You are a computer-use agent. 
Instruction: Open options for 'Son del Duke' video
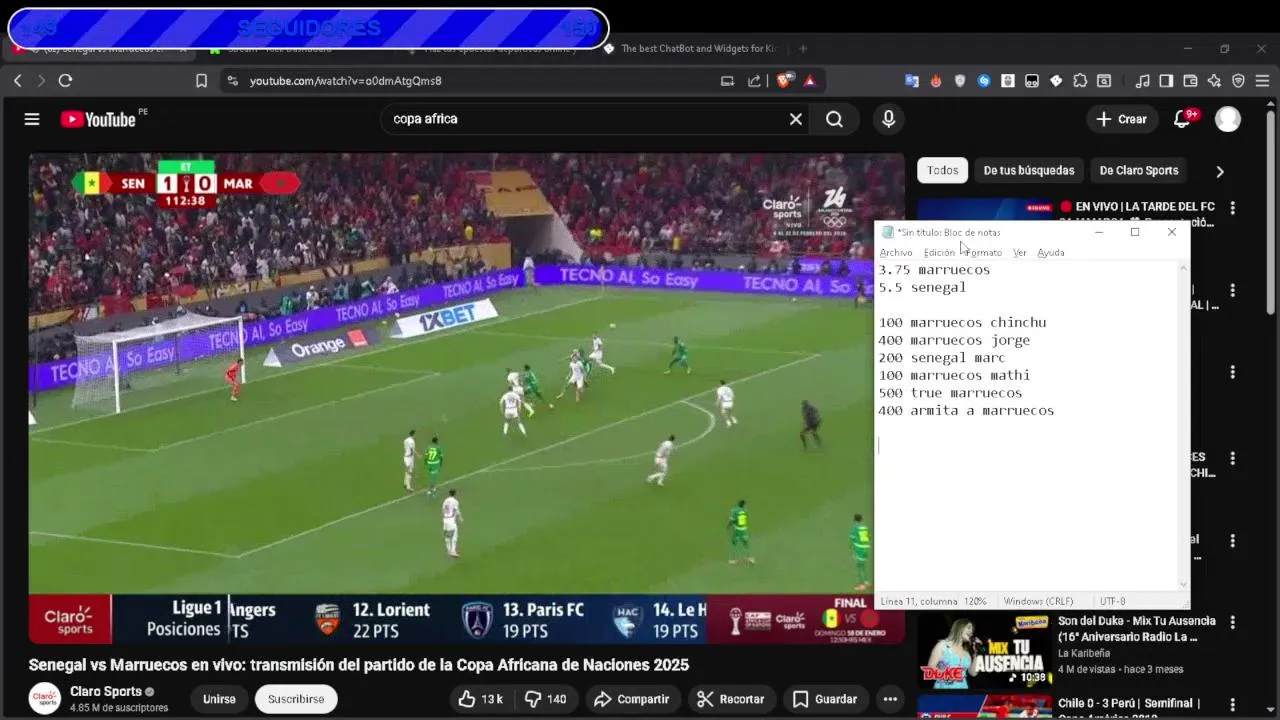tap(1232, 622)
